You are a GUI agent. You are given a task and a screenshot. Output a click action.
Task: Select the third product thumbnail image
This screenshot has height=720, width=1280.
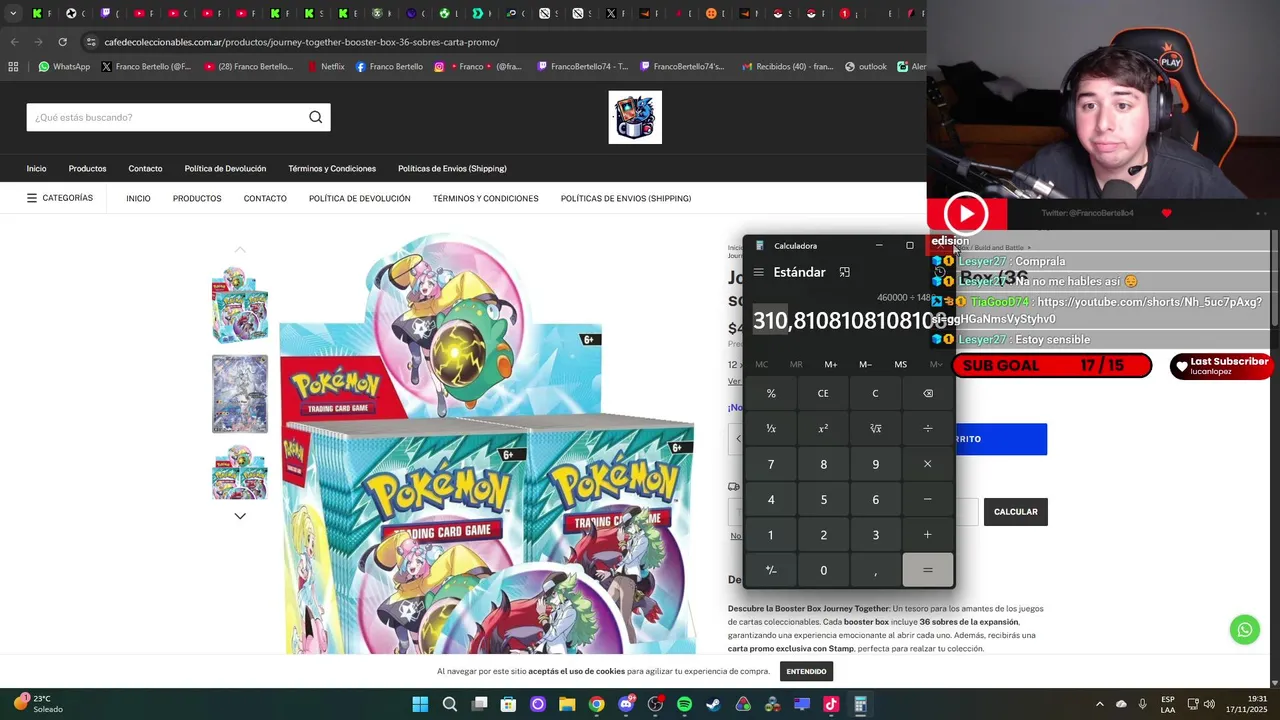tap(240, 472)
